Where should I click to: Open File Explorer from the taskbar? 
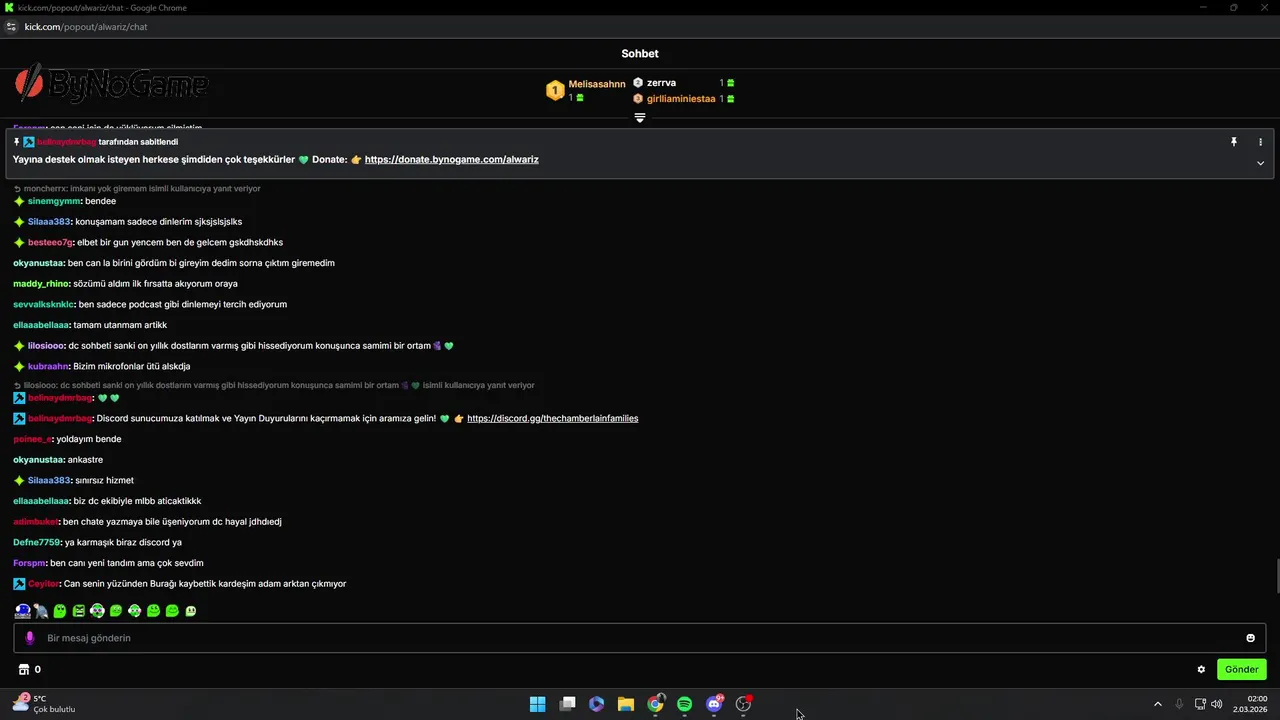click(x=625, y=704)
